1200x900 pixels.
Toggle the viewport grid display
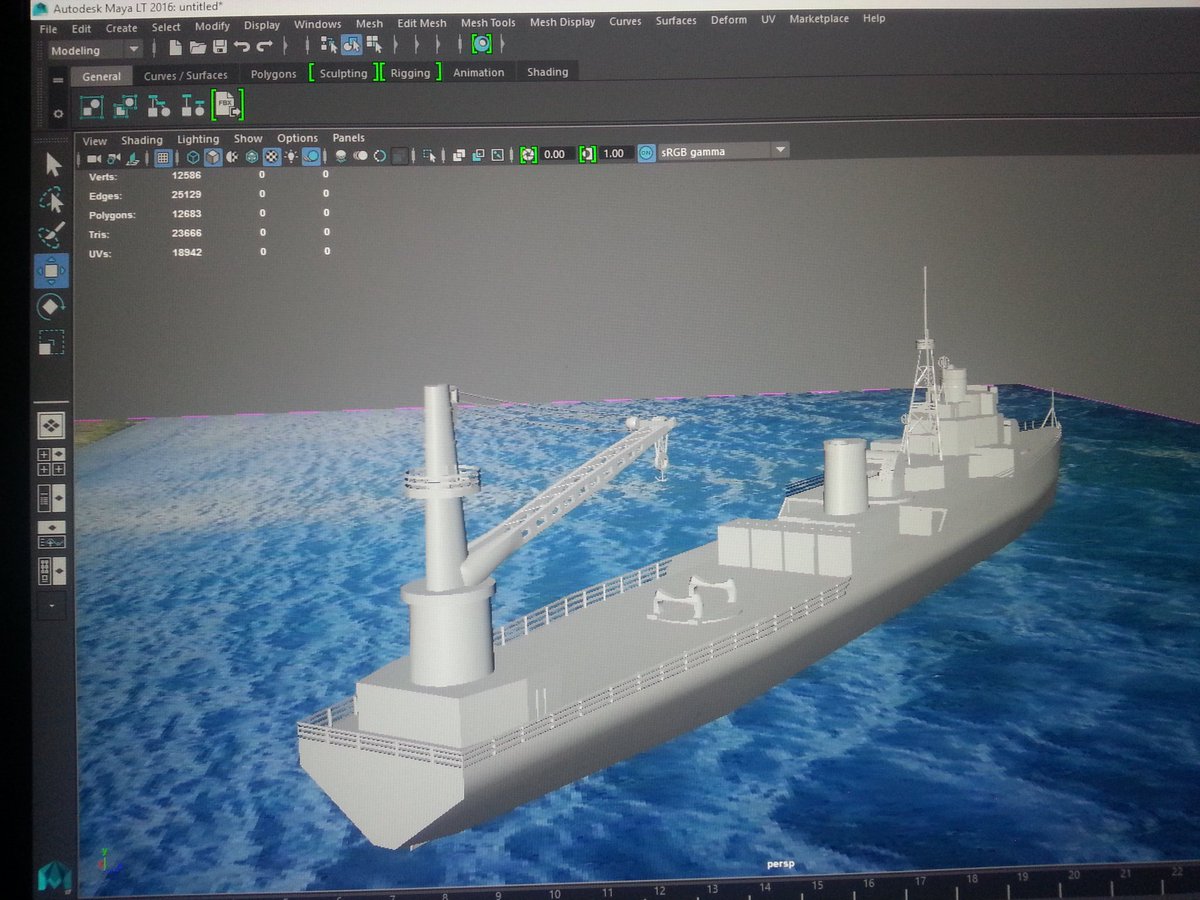(x=162, y=157)
